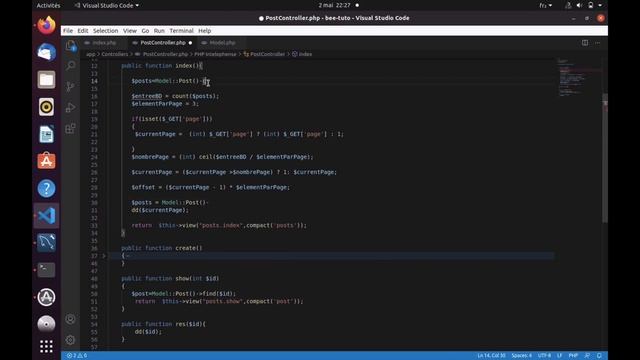Open the Run menu
The height and width of the screenshot is (360, 640).
pyautogui.click(x=159, y=31)
